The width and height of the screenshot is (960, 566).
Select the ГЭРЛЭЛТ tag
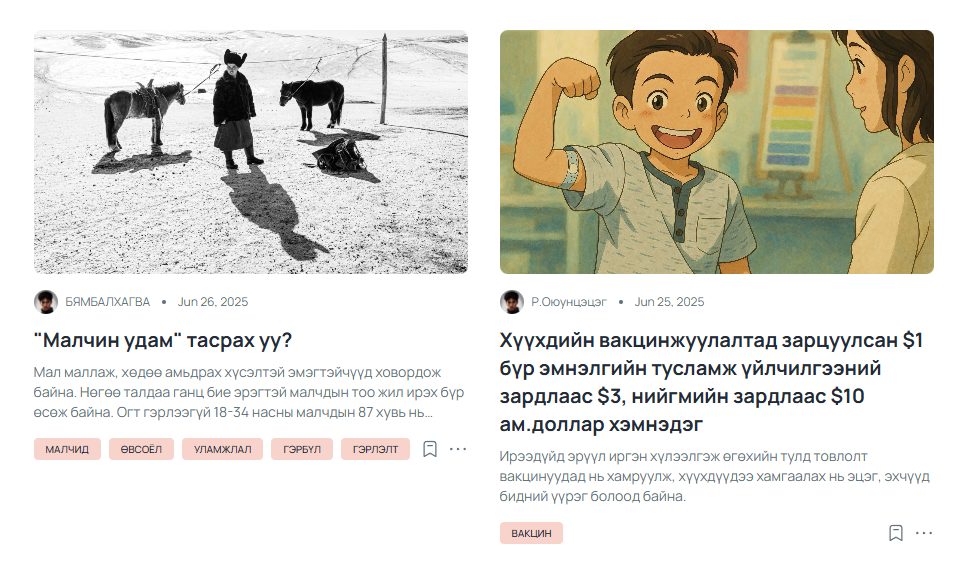375,449
